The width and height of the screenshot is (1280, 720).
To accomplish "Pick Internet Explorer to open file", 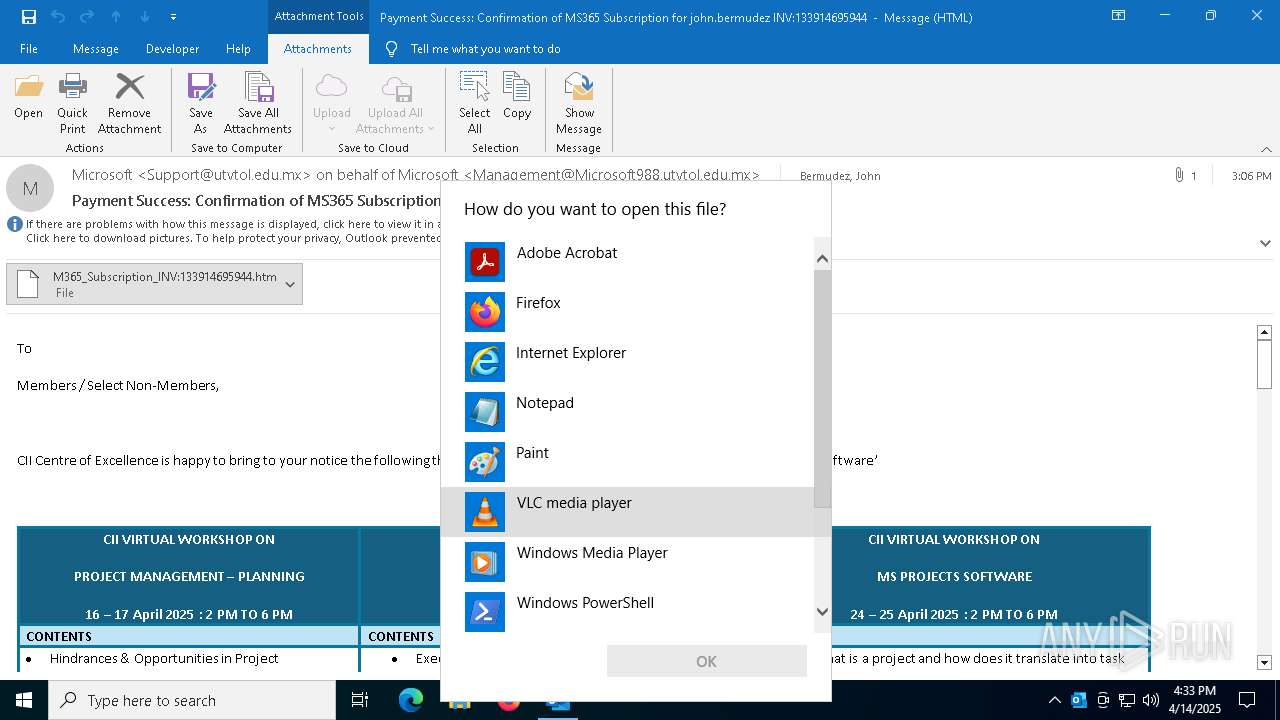I will 627,362.
